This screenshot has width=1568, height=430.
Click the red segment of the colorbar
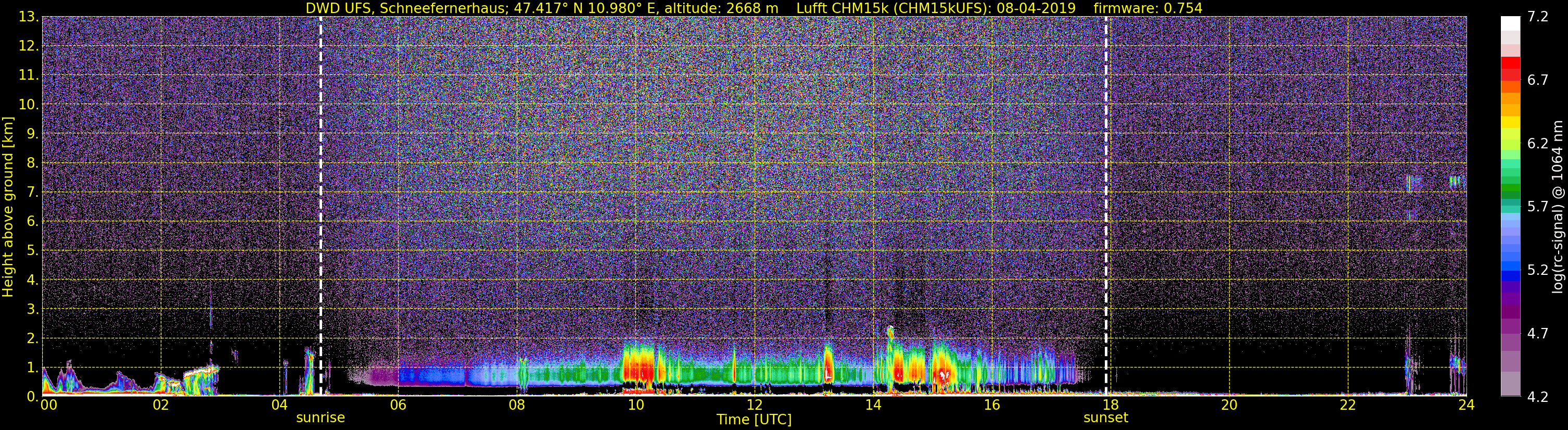click(x=1510, y=63)
